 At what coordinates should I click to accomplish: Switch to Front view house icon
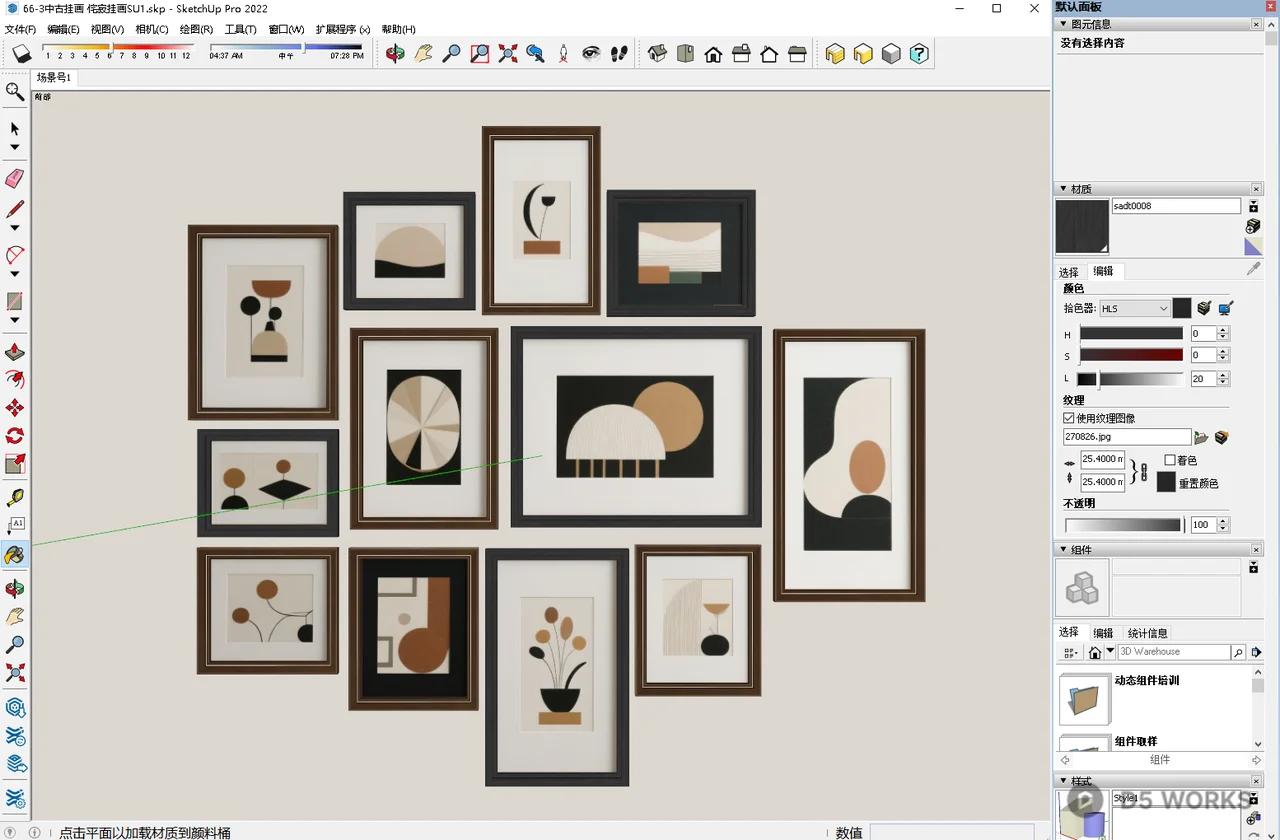[x=713, y=53]
